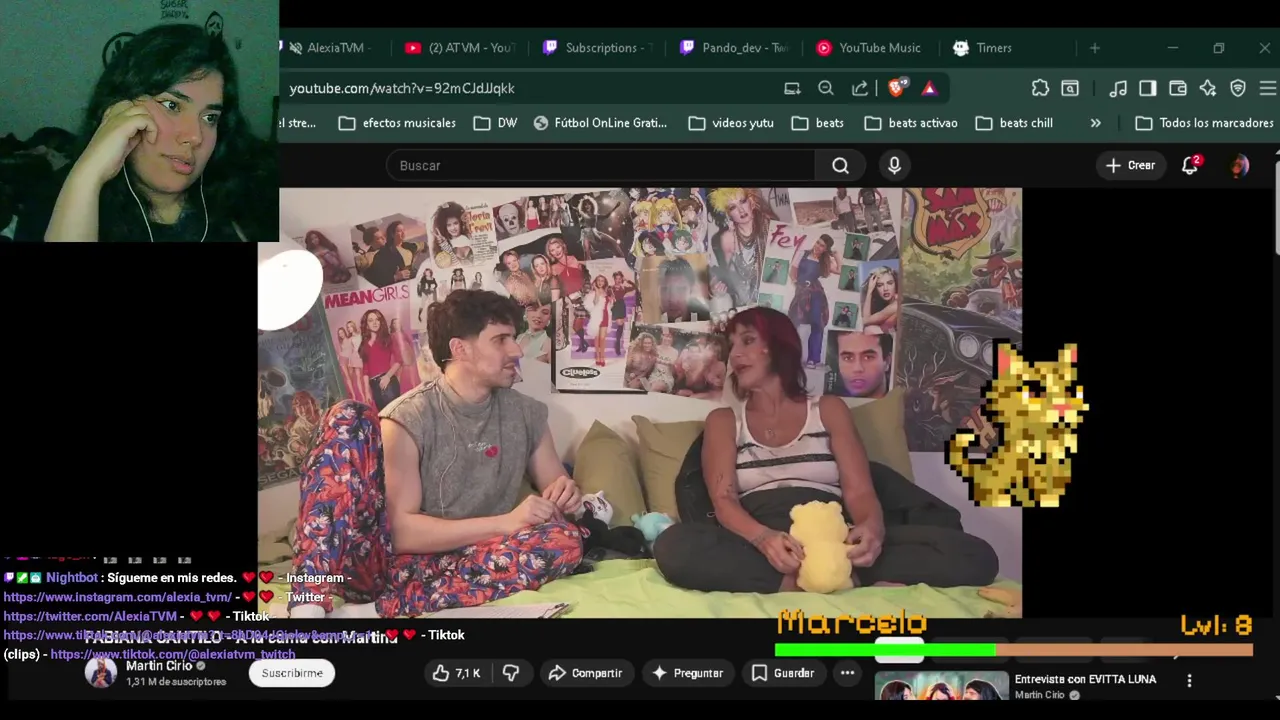Screen dimensions: 1280x720
Task: Click the Entrevista con EVITTA LUNA title
Action: [1085, 679]
